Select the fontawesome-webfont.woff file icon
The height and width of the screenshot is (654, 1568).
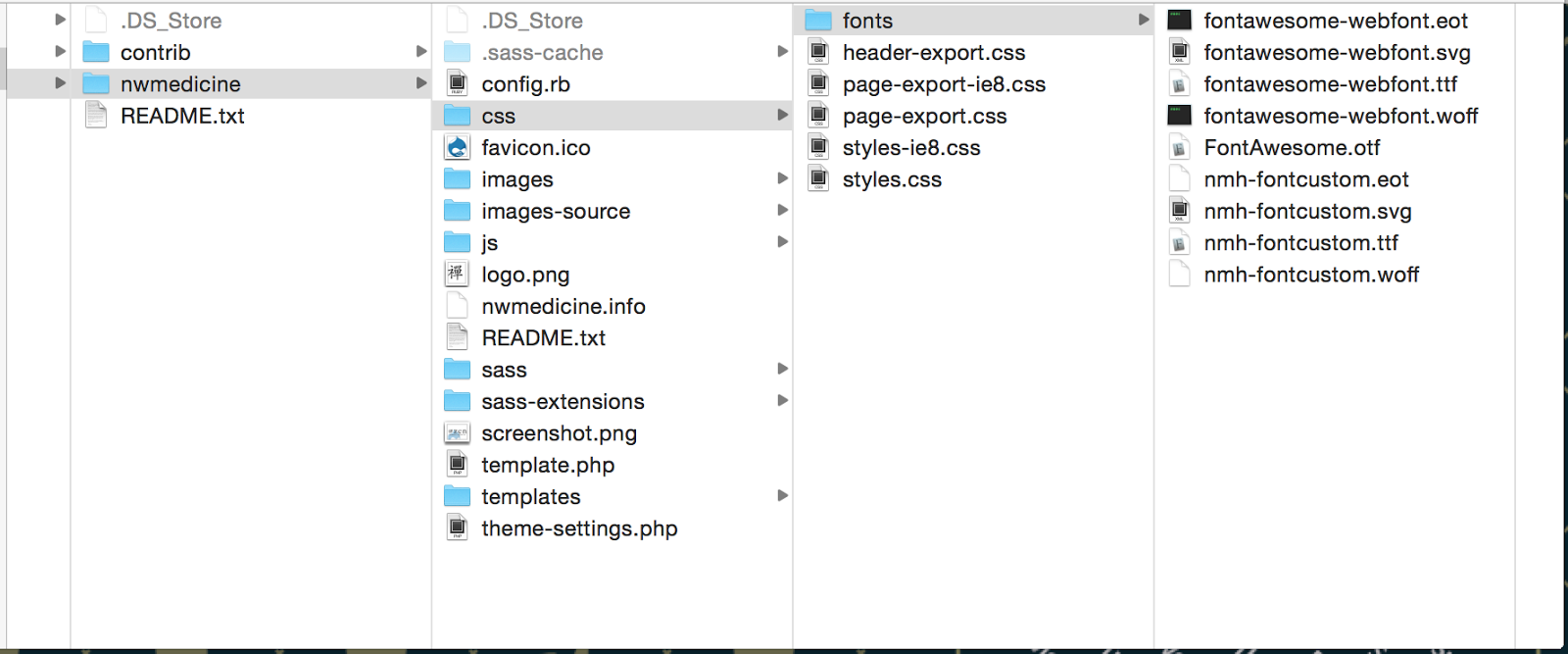1180,116
